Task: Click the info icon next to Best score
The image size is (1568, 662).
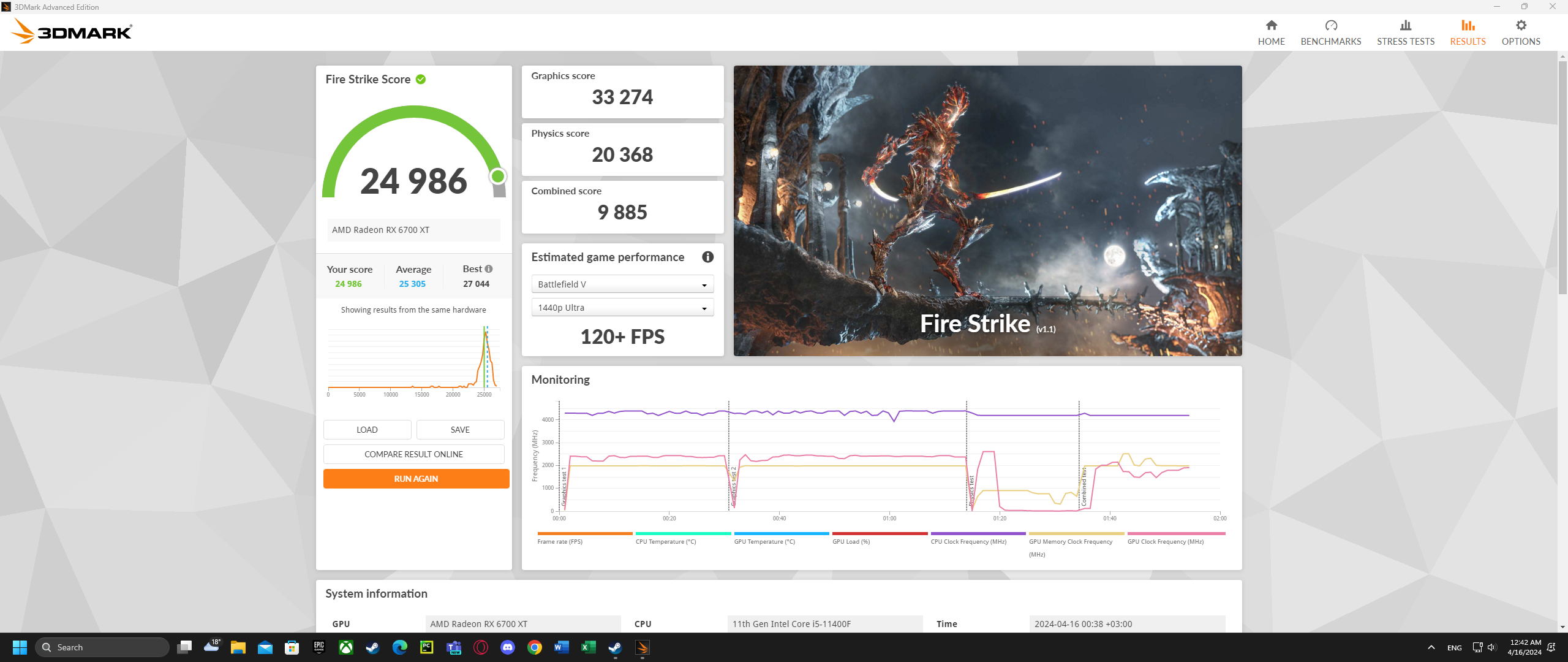Action: point(489,269)
